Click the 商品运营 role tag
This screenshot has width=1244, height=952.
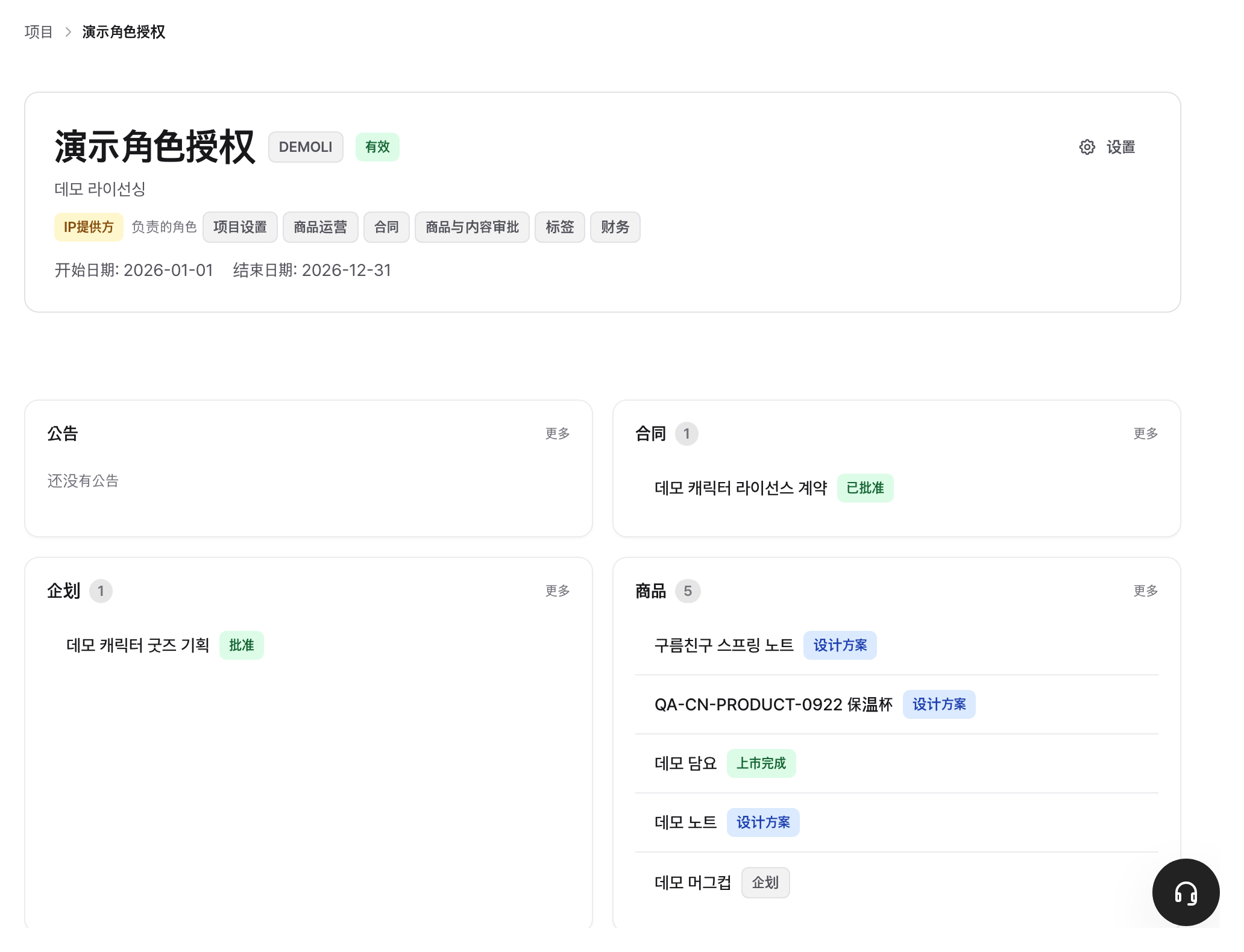pos(320,227)
